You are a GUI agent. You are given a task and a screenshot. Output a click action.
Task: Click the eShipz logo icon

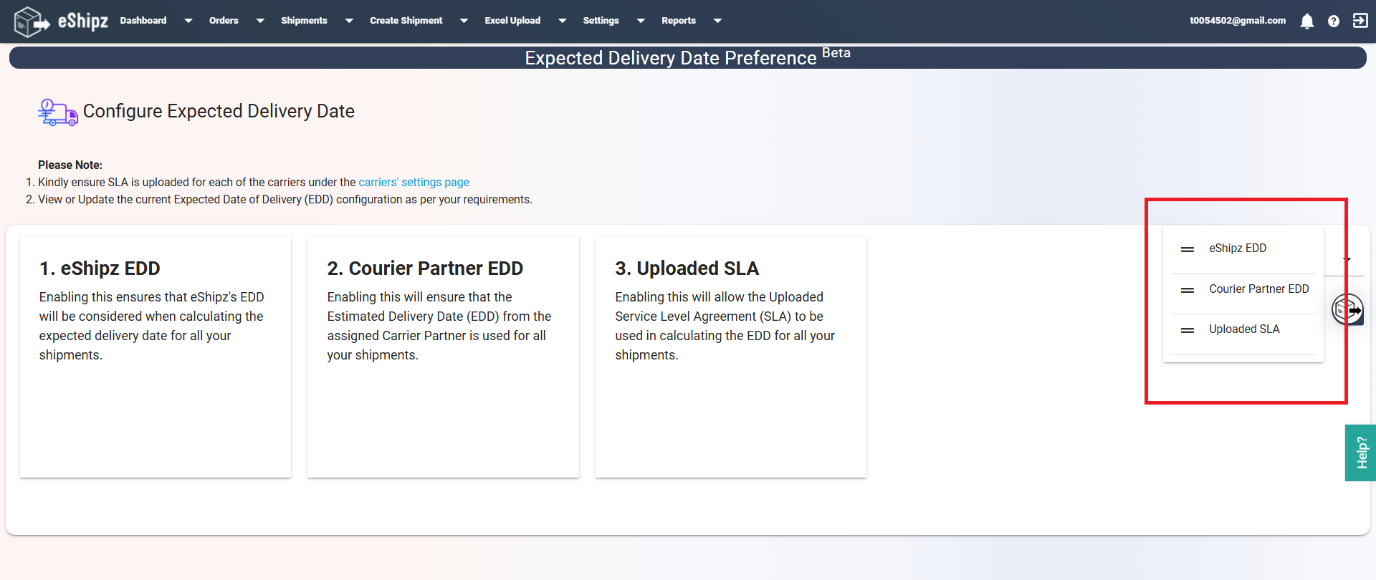coord(32,20)
